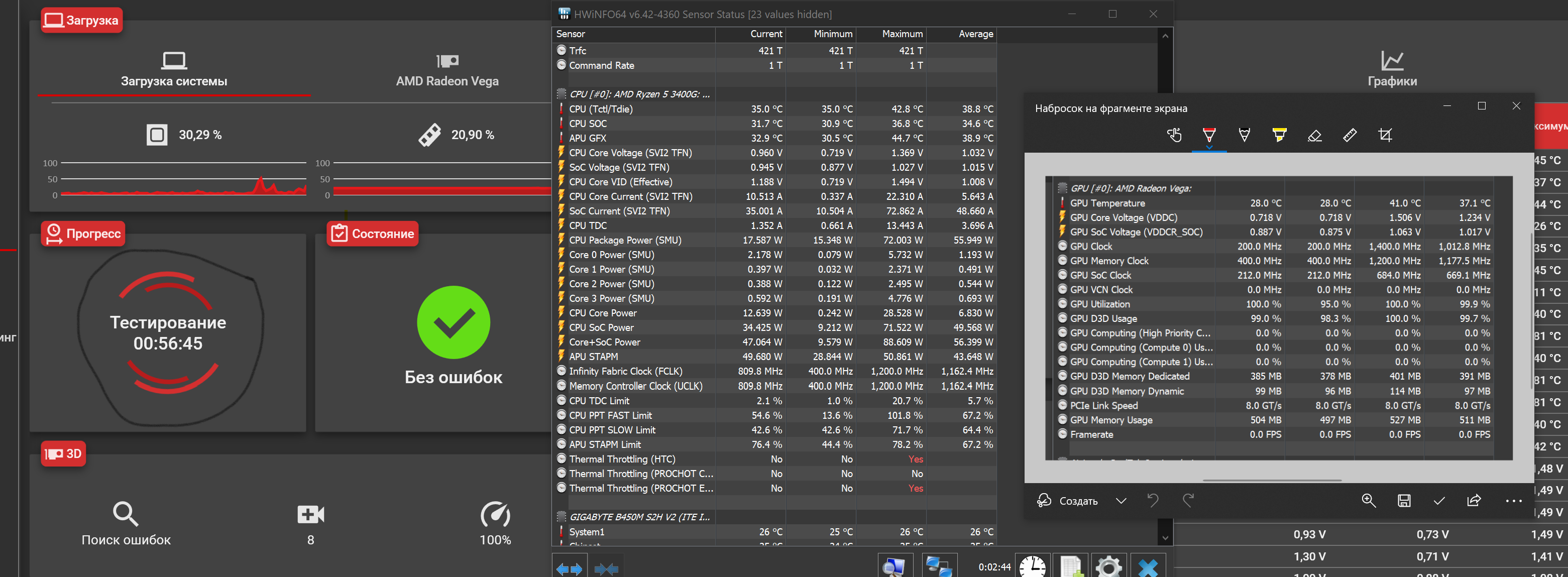The height and width of the screenshot is (577, 1568).
Task: Toggle the expand-columns arrows button in HWiNFO
Action: pyautogui.click(x=569, y=568)
